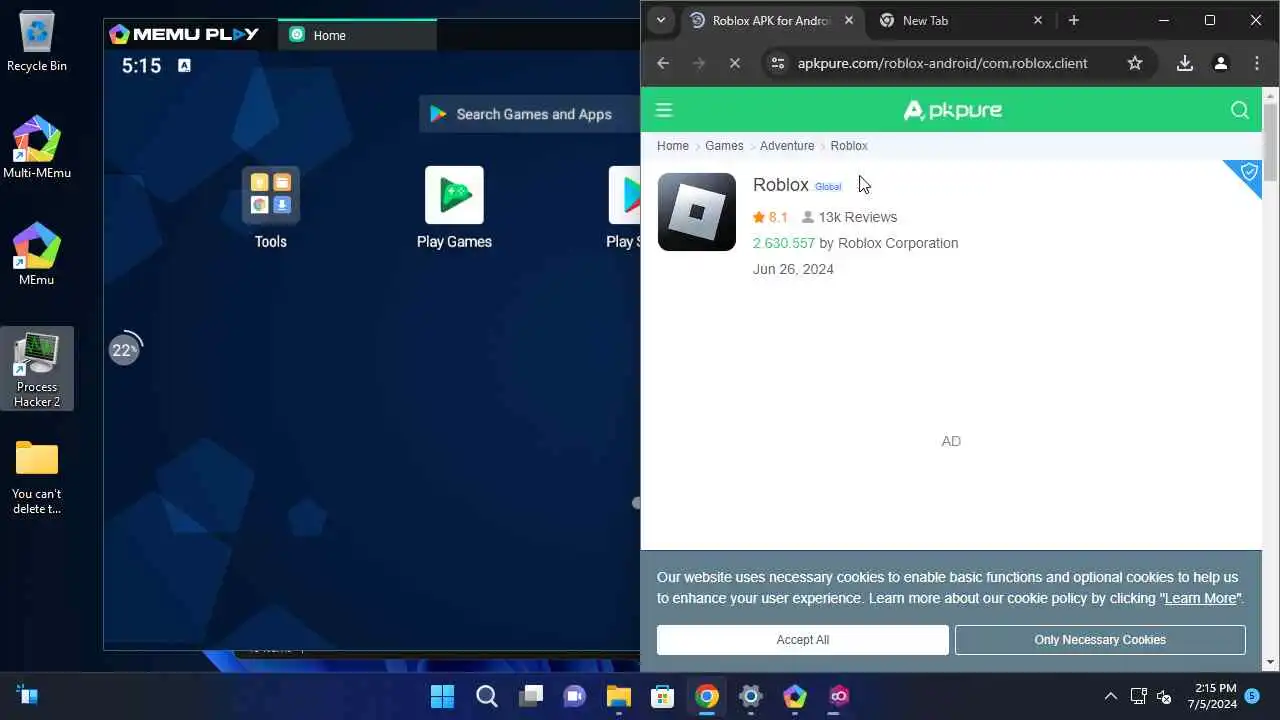Viewport: 1280px width, 720px height.
Task: Go back in Chrome
Action: tap(663, 63)
